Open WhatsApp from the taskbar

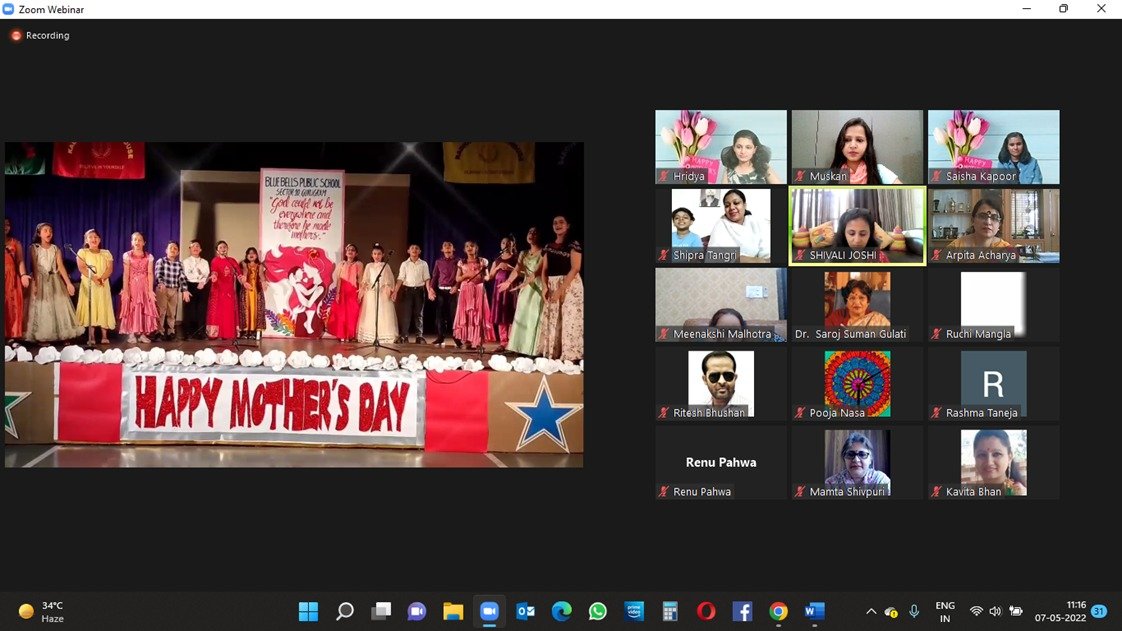598,611
